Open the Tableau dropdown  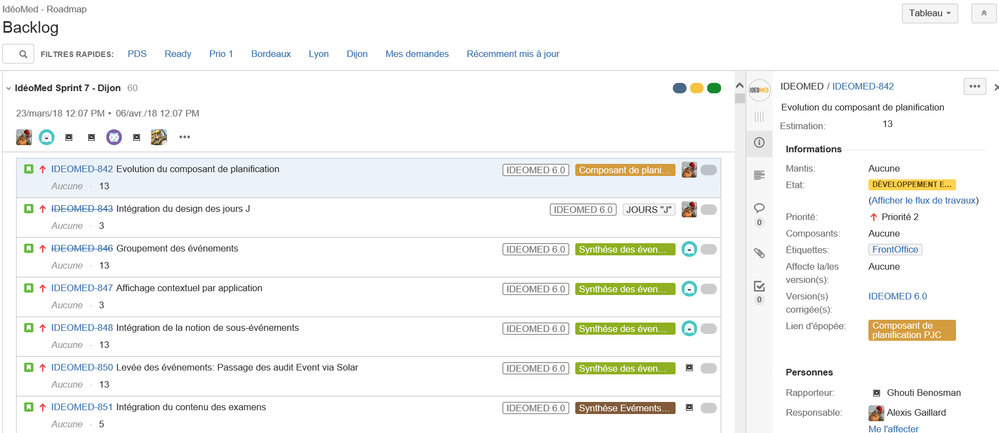(x=930, y=13)
